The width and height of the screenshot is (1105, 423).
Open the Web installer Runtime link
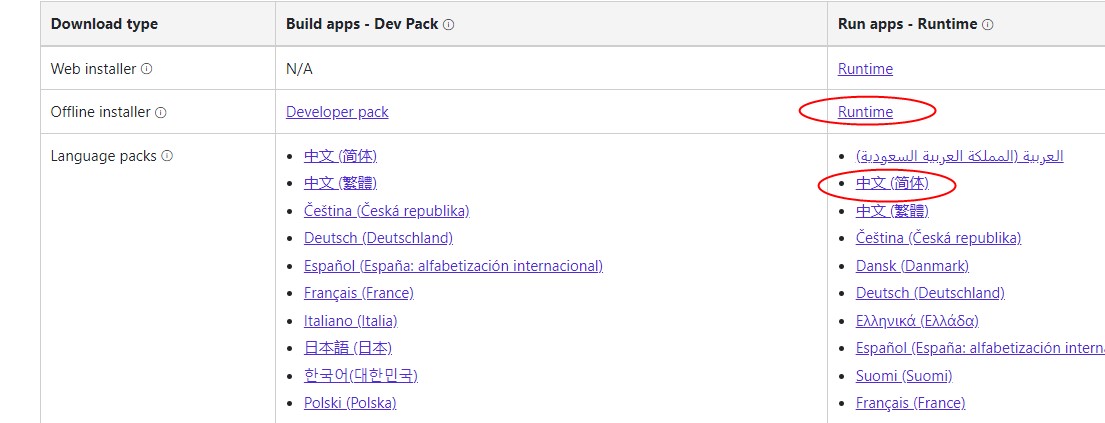[x=865, y=68]
